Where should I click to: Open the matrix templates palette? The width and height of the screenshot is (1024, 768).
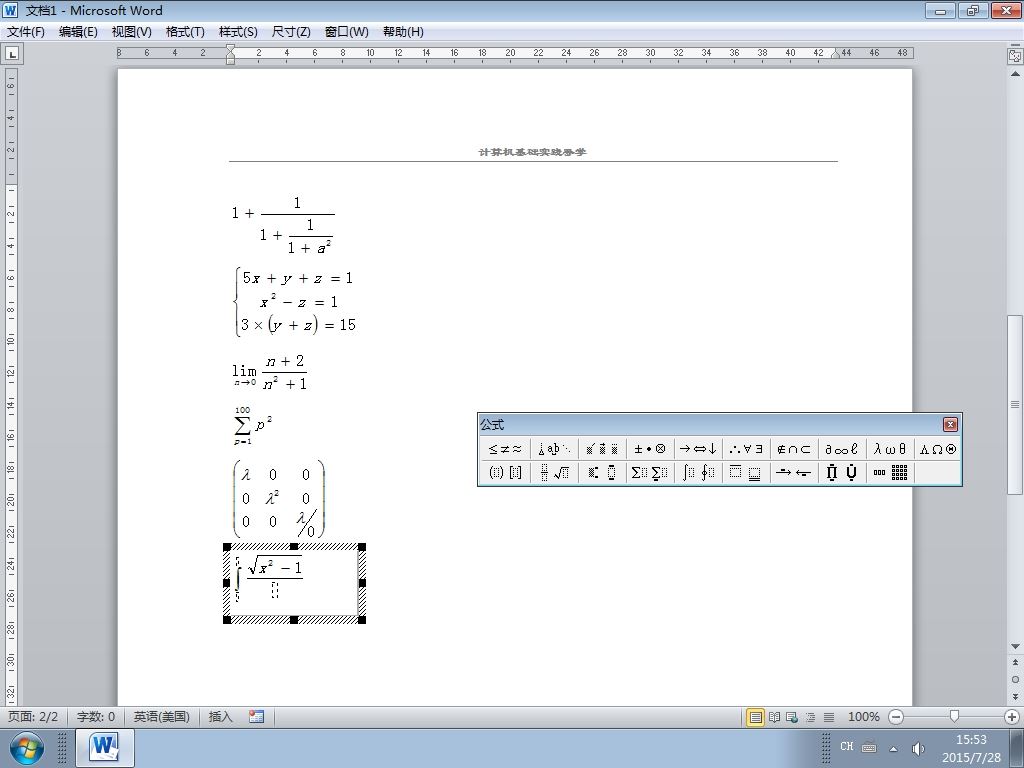[889, 472]
